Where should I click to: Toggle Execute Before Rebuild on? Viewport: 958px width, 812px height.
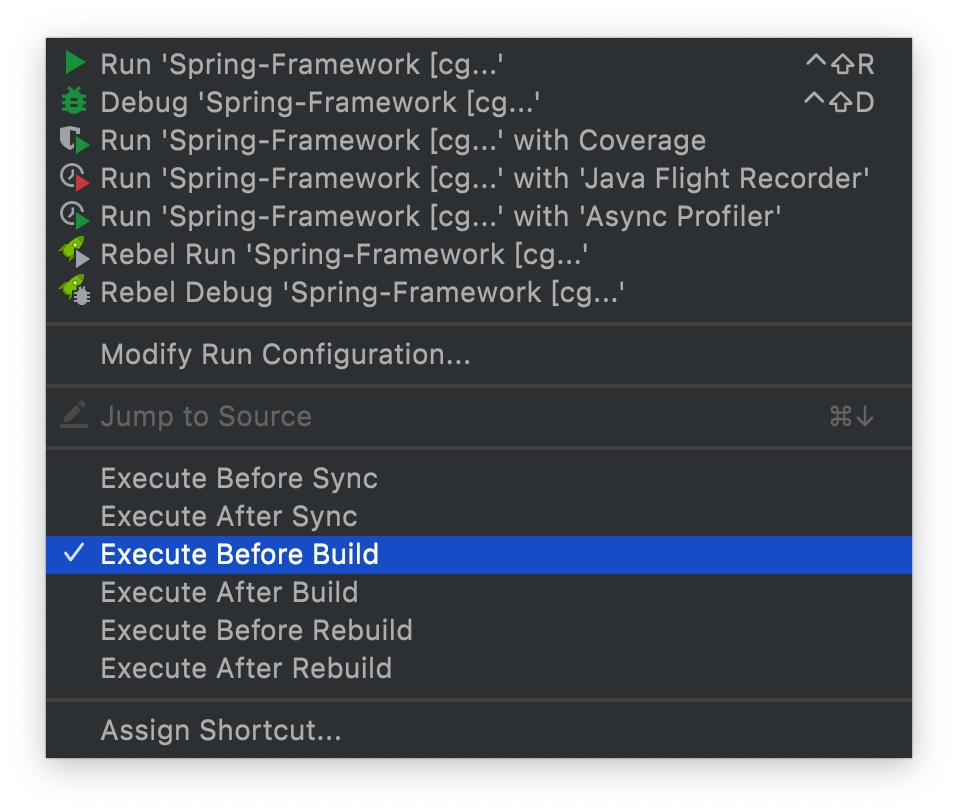point(256,630)
